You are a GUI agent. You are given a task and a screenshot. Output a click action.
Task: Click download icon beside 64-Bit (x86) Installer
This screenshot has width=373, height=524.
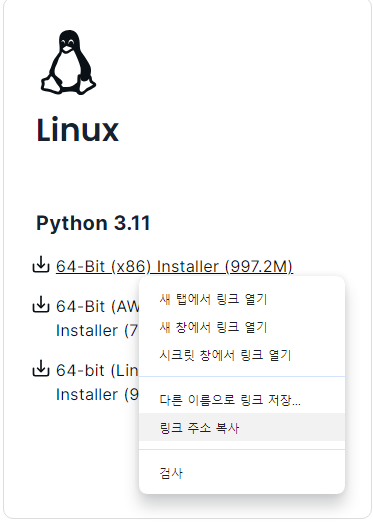pos(41,265)
